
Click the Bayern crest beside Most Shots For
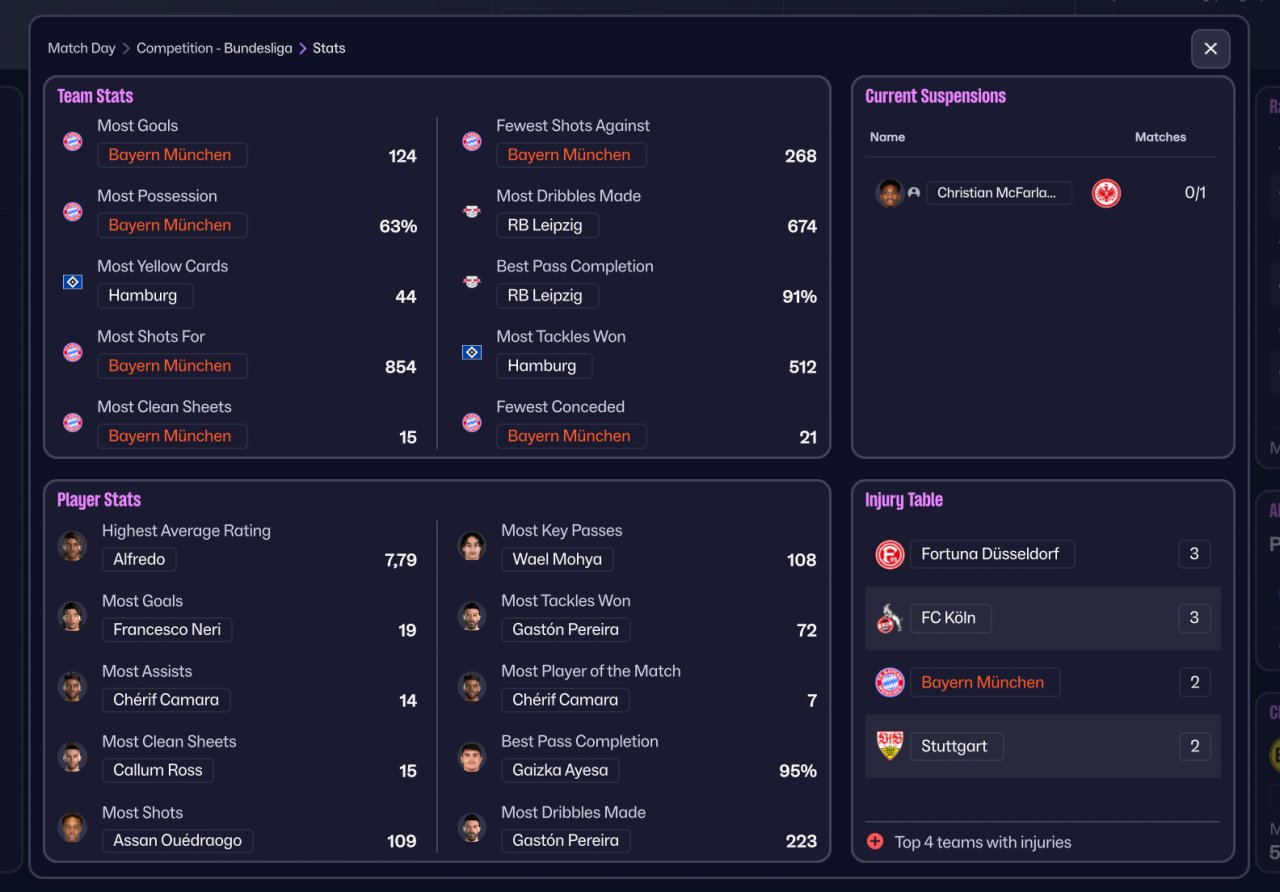point(73,352)
